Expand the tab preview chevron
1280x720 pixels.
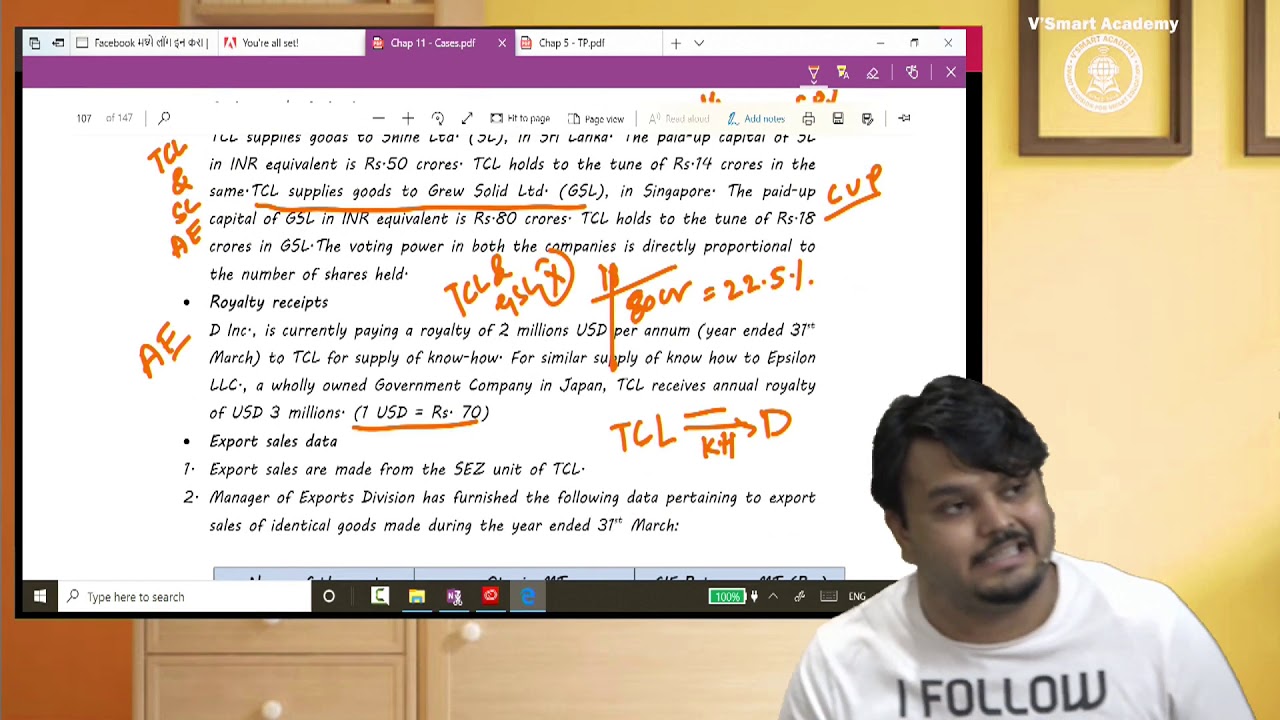point(699,43)
